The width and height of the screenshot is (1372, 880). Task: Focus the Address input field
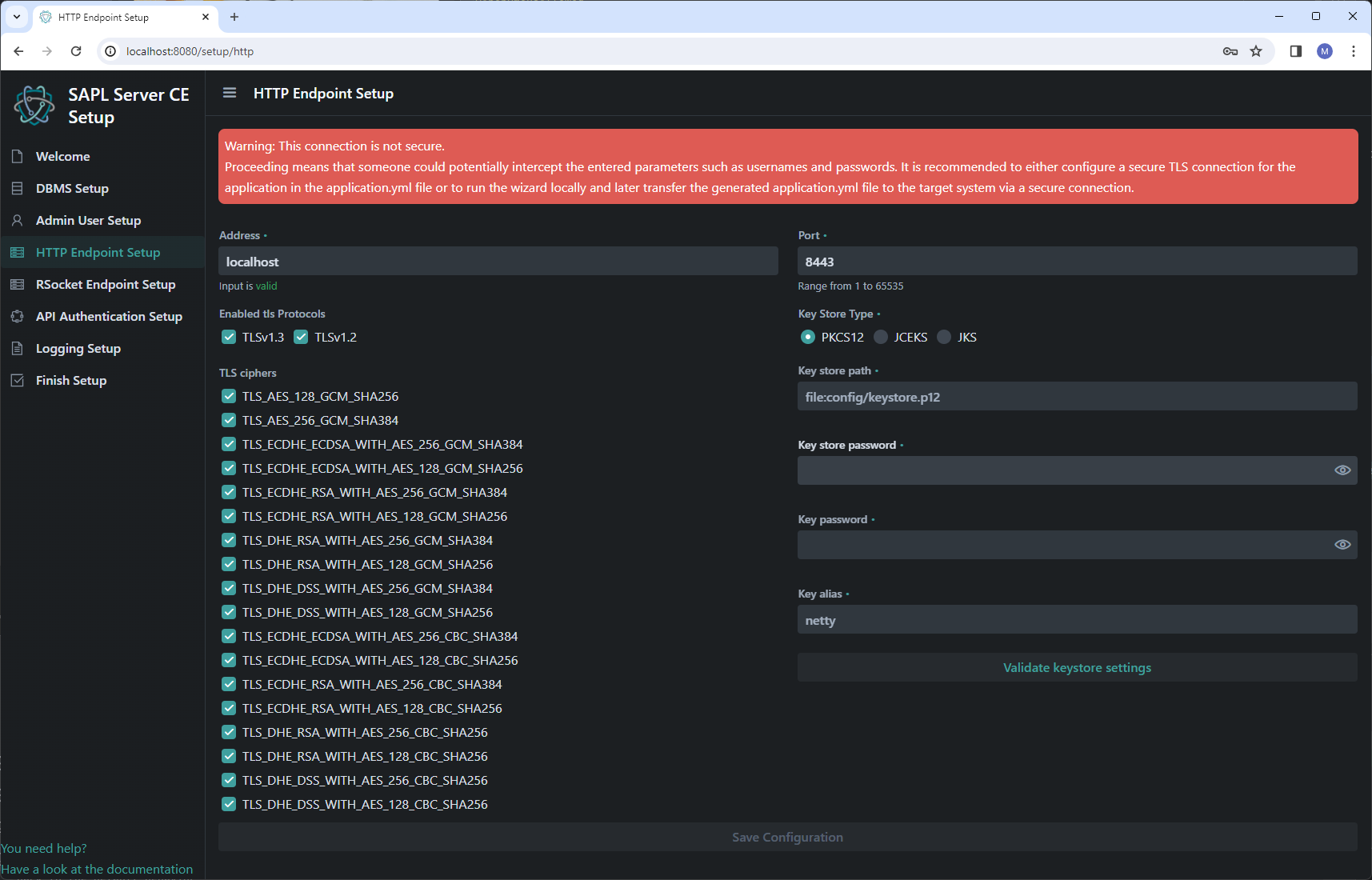[x=498, y=262]
